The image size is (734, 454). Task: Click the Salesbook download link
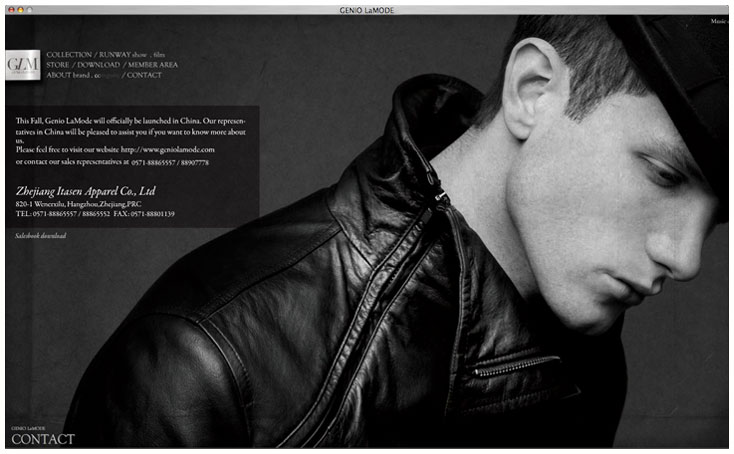(40, 236)
